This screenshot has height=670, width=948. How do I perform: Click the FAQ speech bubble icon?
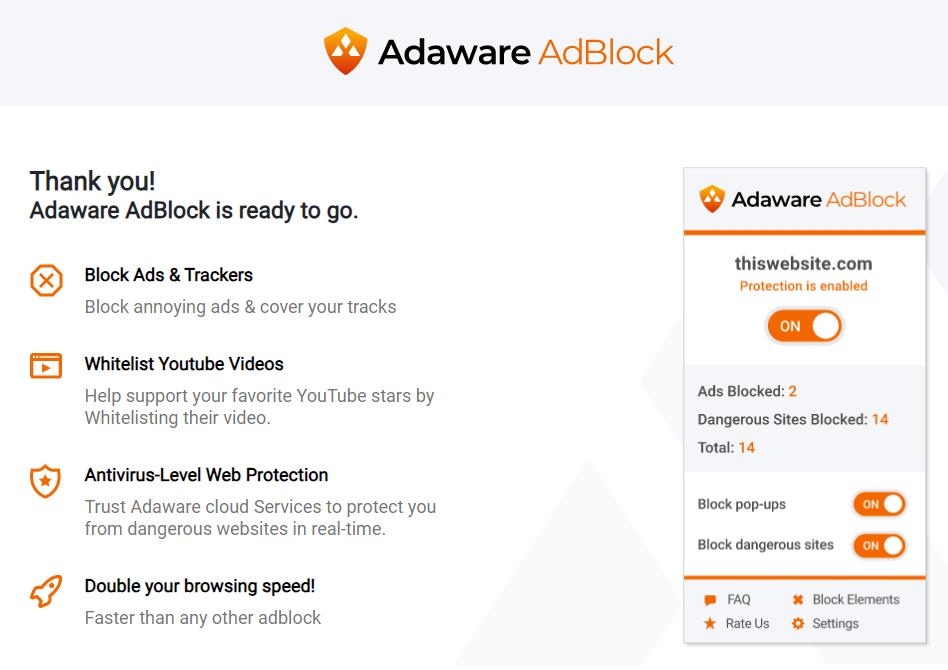[710, 600]
